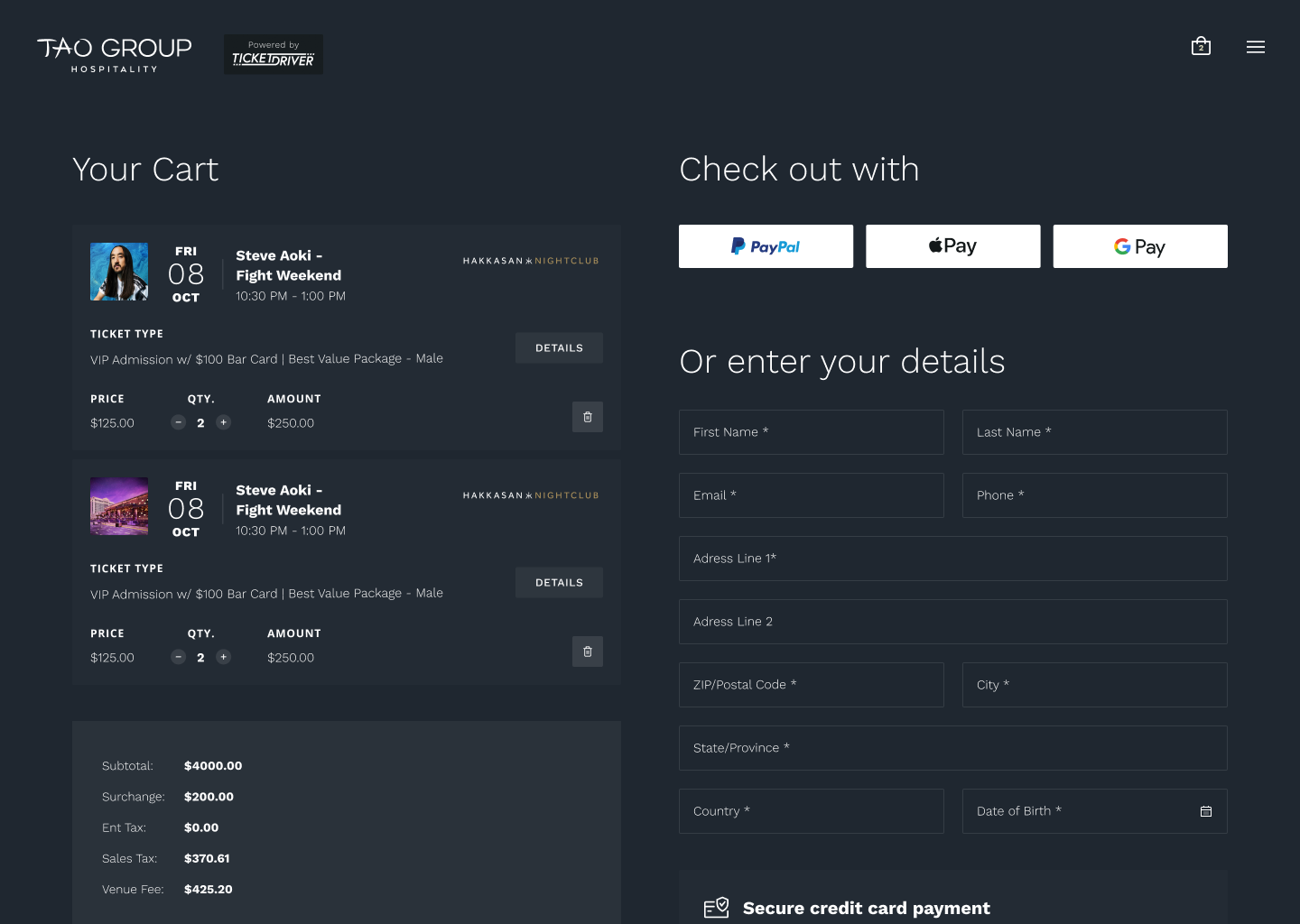Screen dimensions: 1300x924
Task: Click the Sales Tax value $370.61
Action: coord(207,858)
